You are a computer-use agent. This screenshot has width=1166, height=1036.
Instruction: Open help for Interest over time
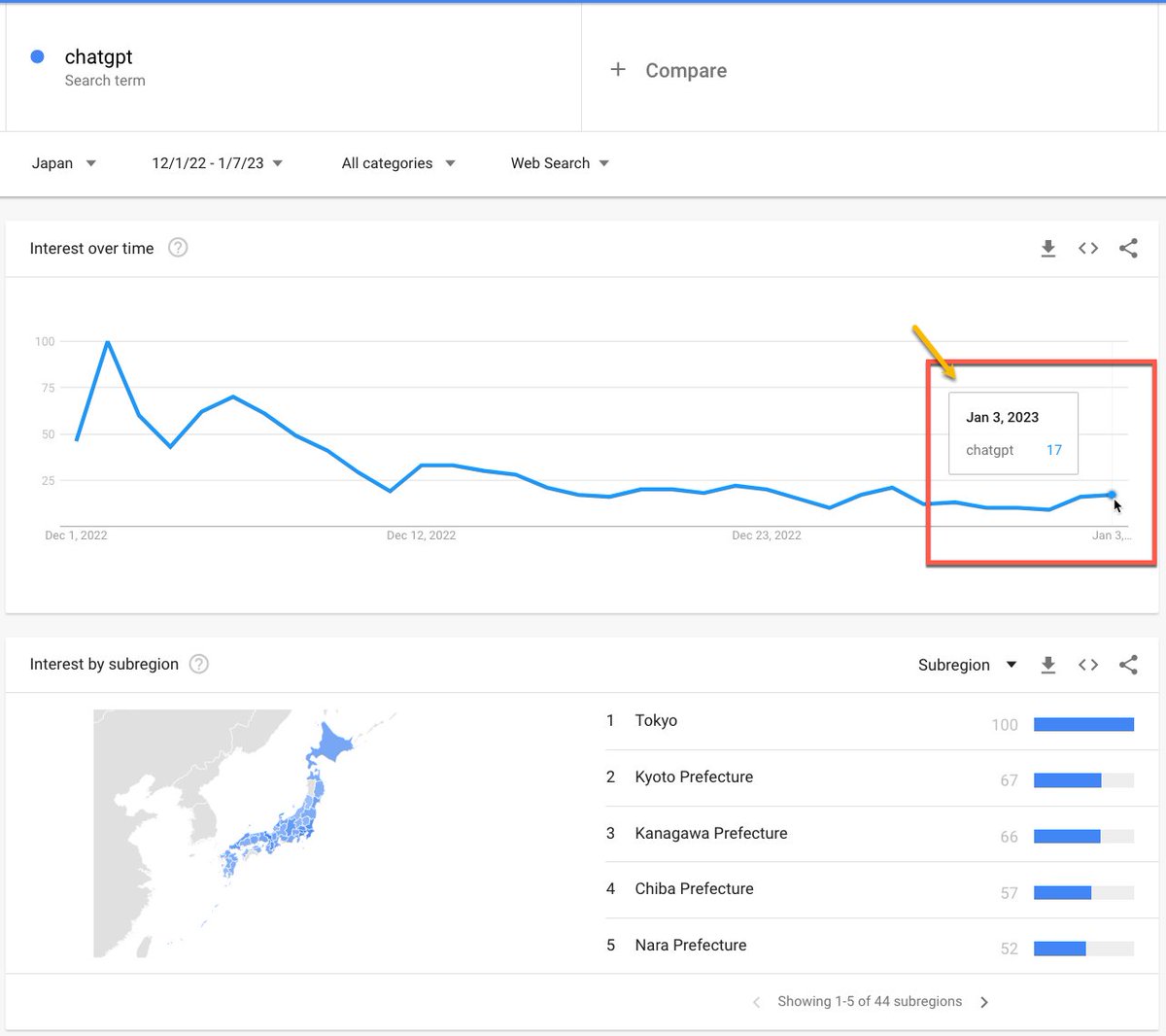point(178,248)
